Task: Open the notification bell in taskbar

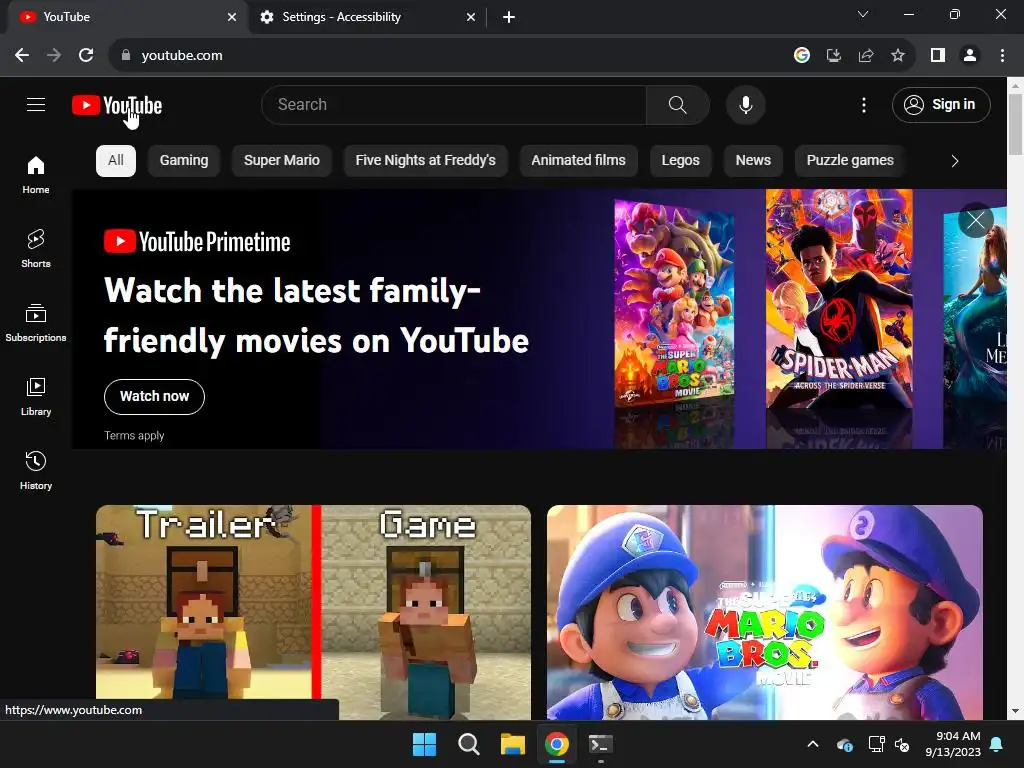Action: coord(997,744)
